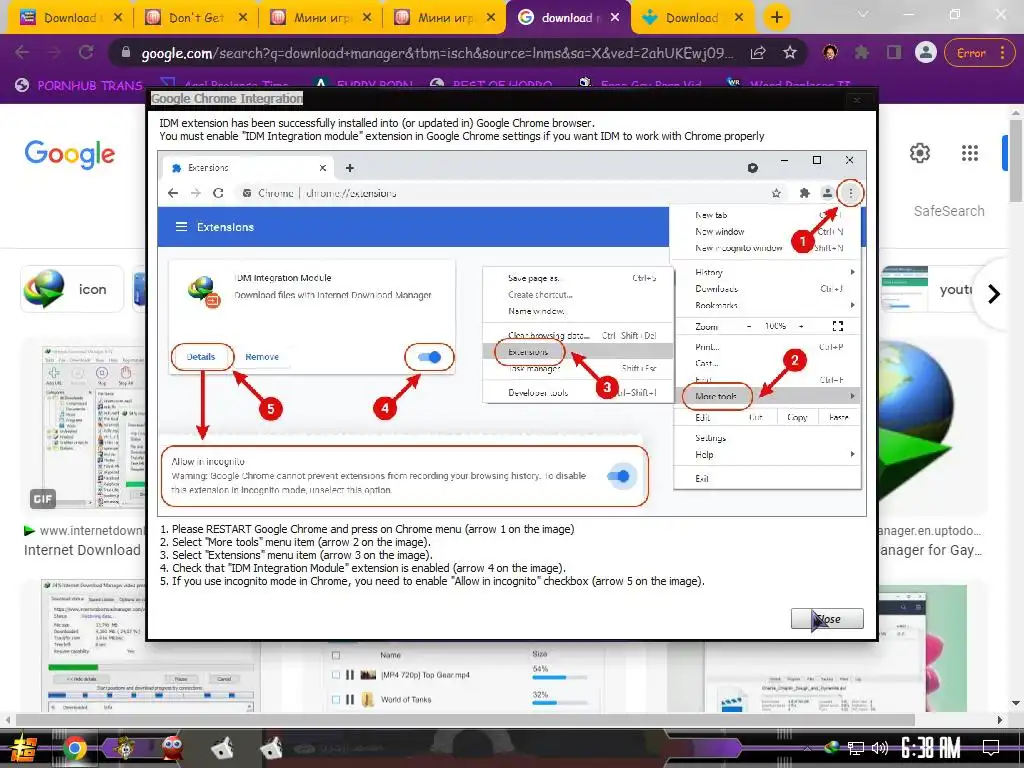Open the cowboy-hat character taskbar icon
Image resolution: width=1024 pixels, height=768 pixels.
(124, 748)
